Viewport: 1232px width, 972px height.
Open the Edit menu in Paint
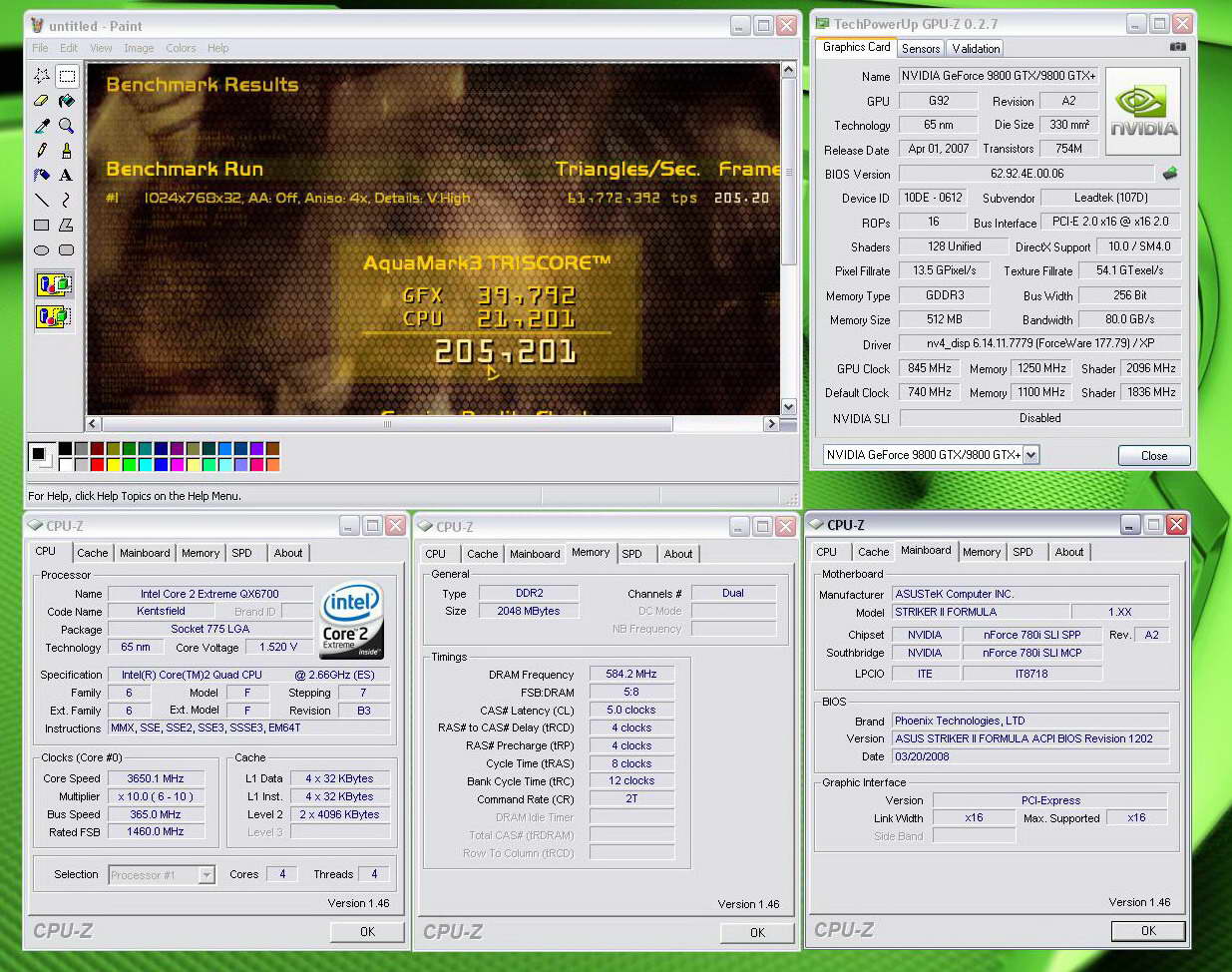click(x=69, y=48)
